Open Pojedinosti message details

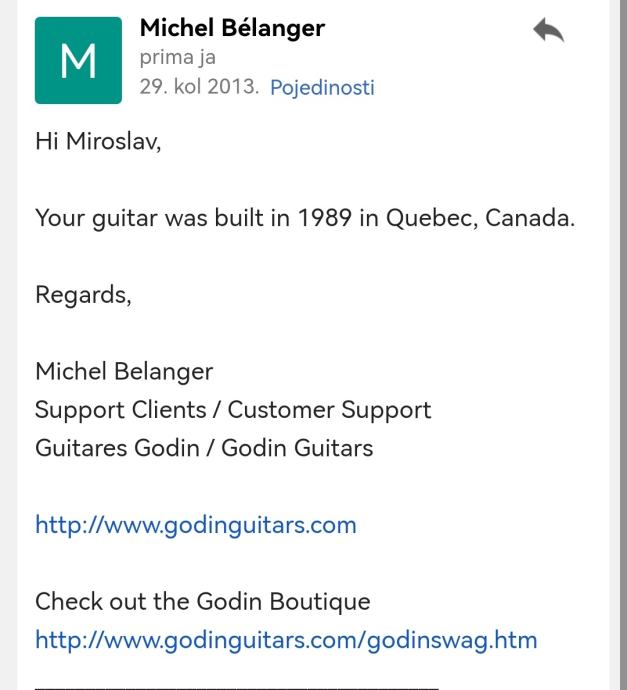pos(322,87)
